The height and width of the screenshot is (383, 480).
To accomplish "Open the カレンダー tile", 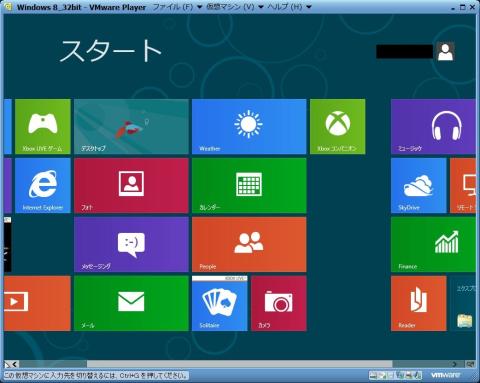I will (x=249, y=186).
